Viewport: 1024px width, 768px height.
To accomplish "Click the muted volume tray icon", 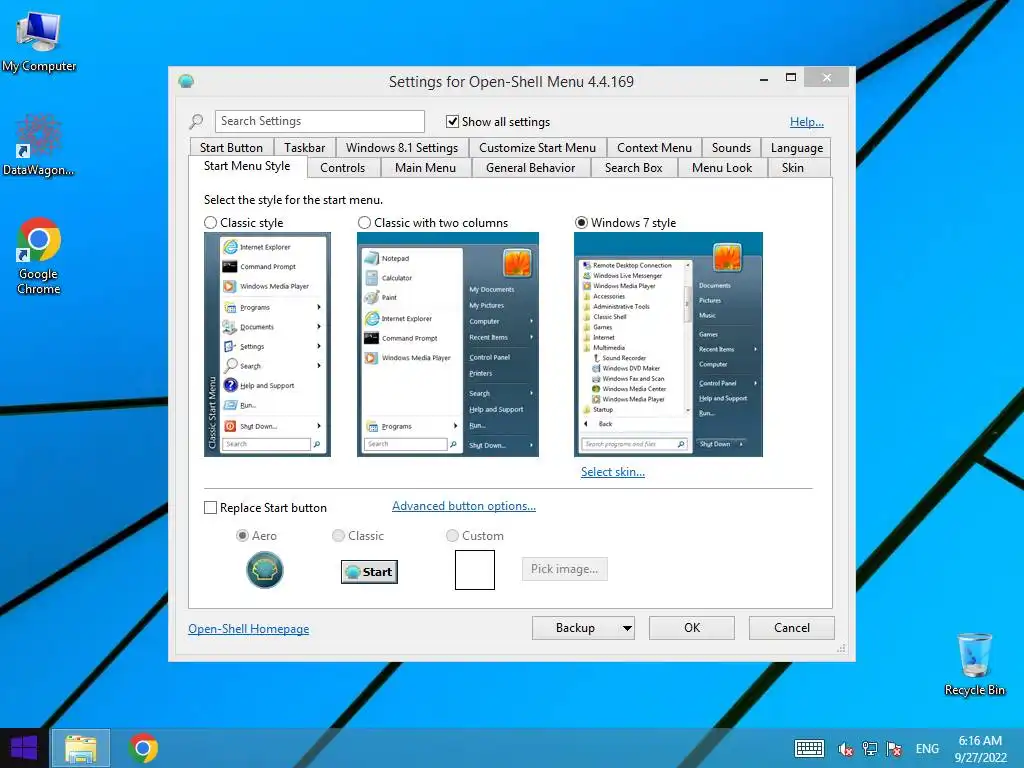I will coord(845,749).
